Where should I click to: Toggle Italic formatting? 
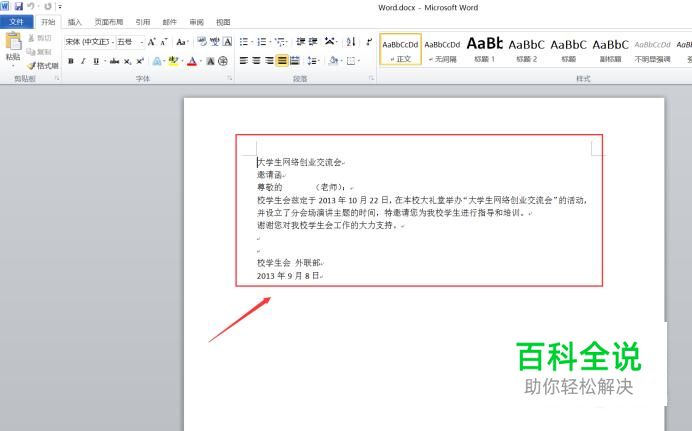(x=83, y=61)
